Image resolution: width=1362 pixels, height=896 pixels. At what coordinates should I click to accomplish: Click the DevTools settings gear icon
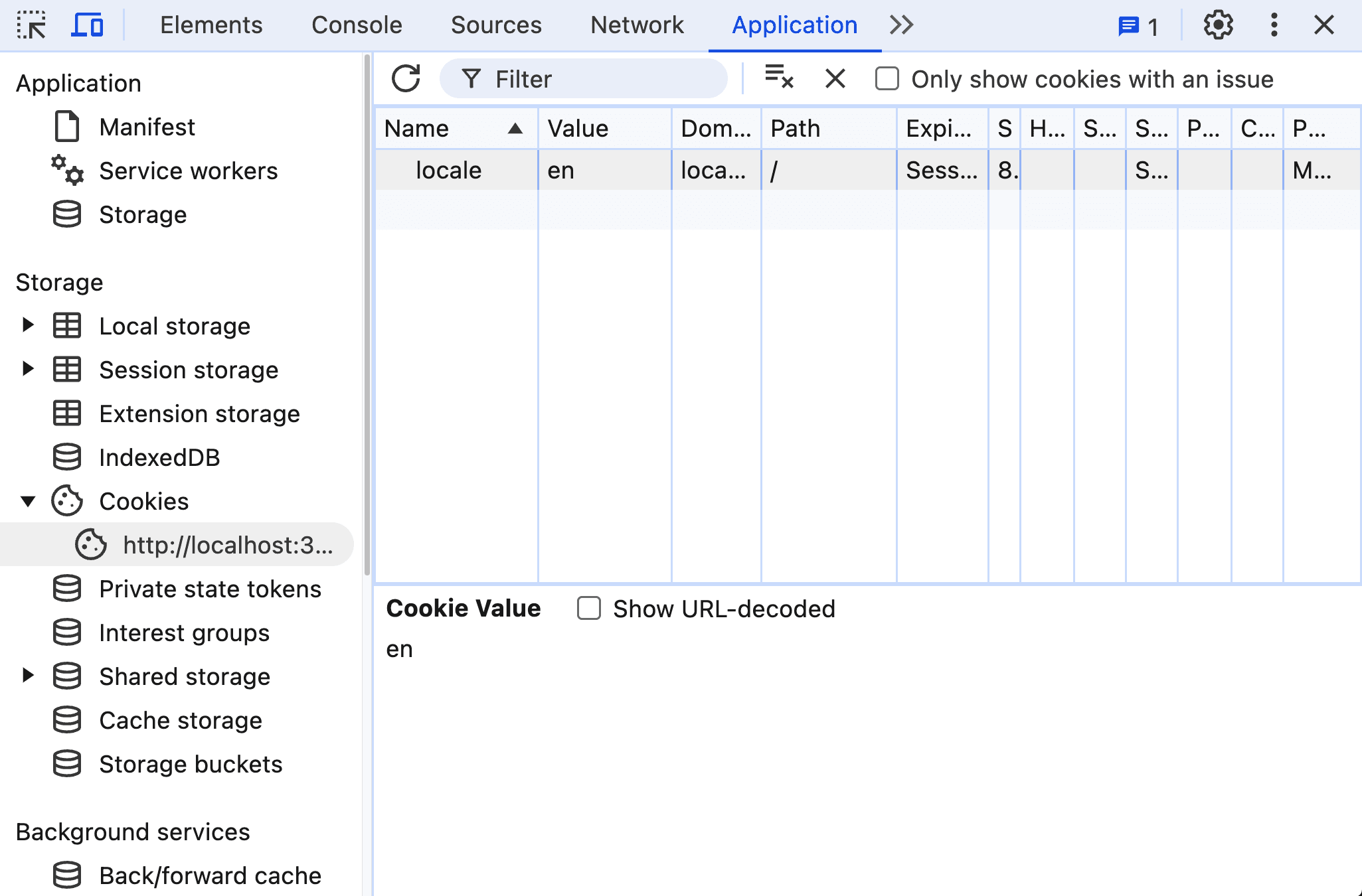[x=1218, y=25]
